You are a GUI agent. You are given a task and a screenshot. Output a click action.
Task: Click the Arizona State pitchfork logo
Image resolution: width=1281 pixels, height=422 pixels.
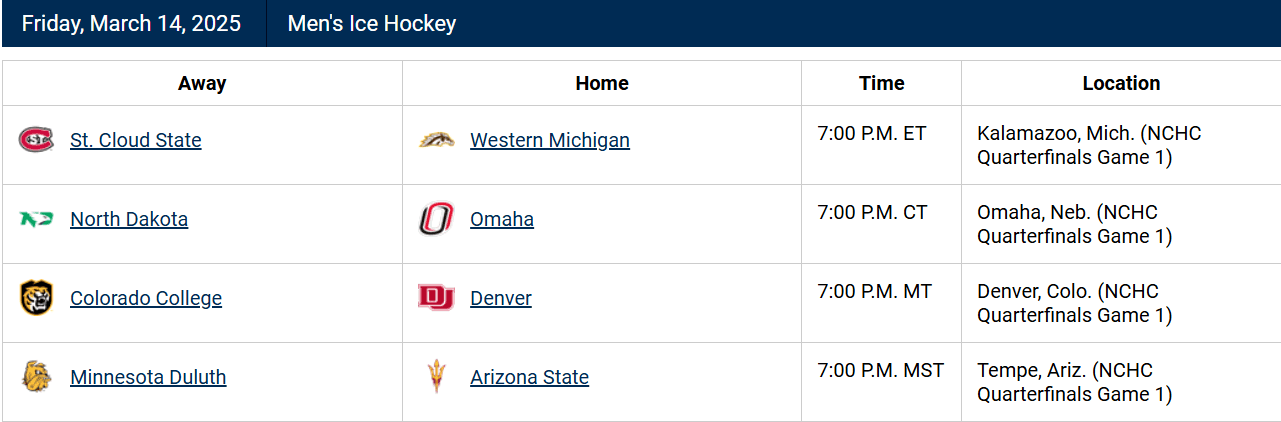tap(436, 377)
